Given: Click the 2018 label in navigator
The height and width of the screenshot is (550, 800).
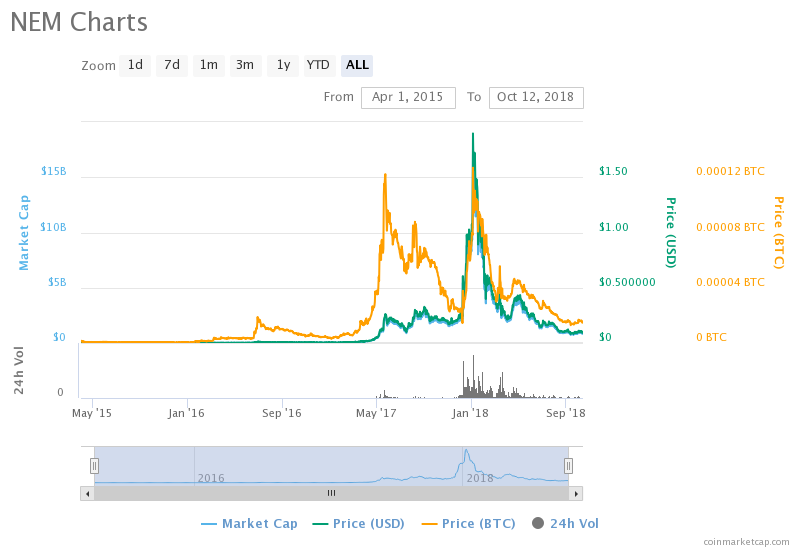Looking at the screenshot, I should click(480, 478).
